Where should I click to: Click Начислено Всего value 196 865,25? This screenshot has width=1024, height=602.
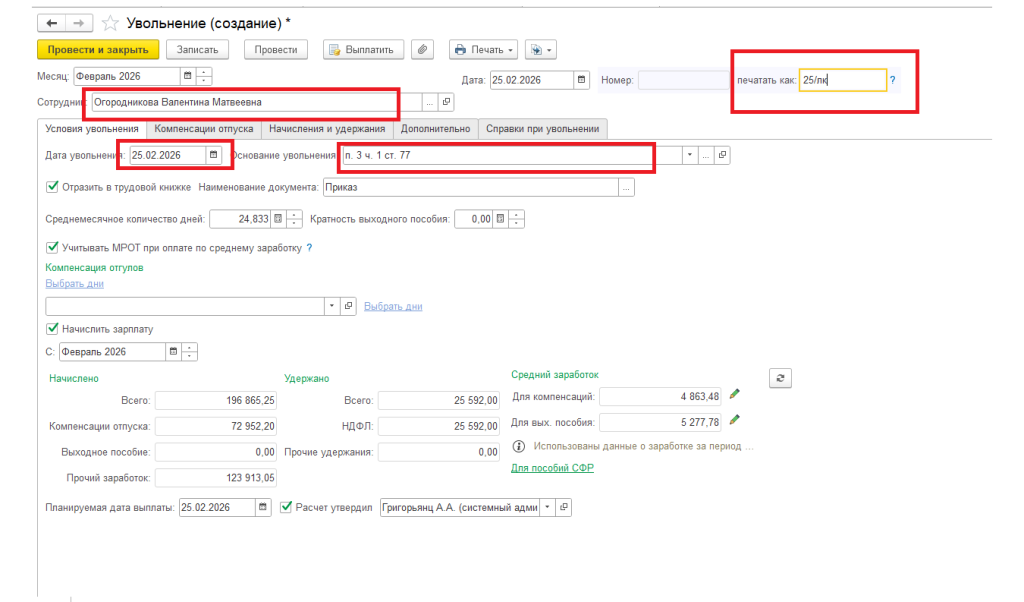[x=216, y=400]
